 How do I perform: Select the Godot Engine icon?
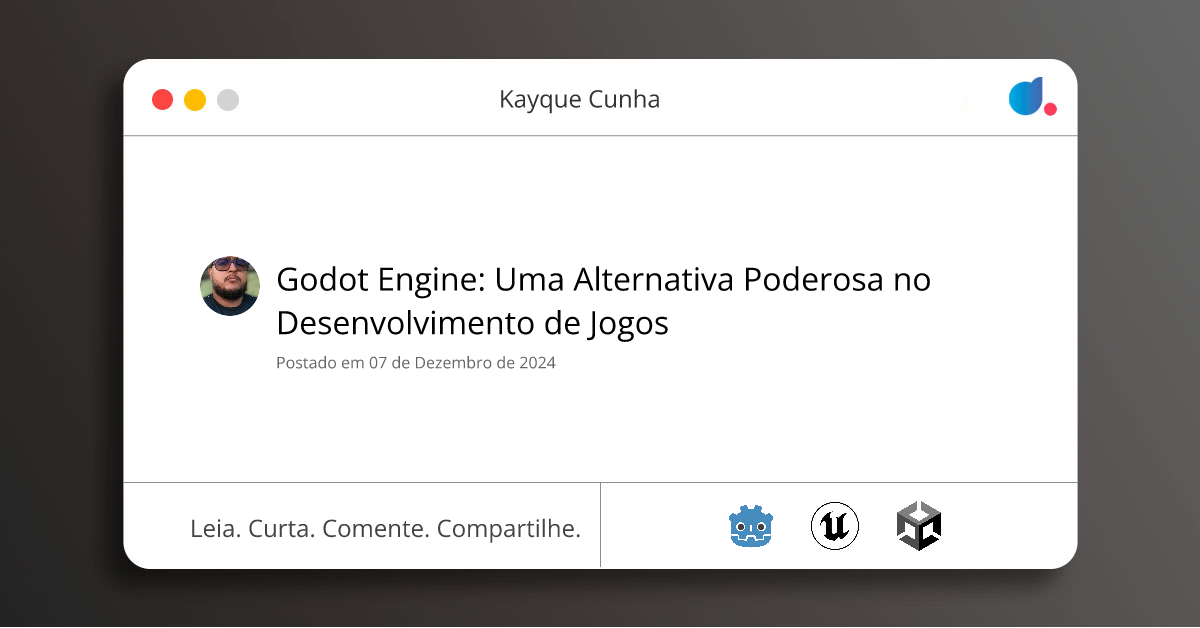pos(750,525)
